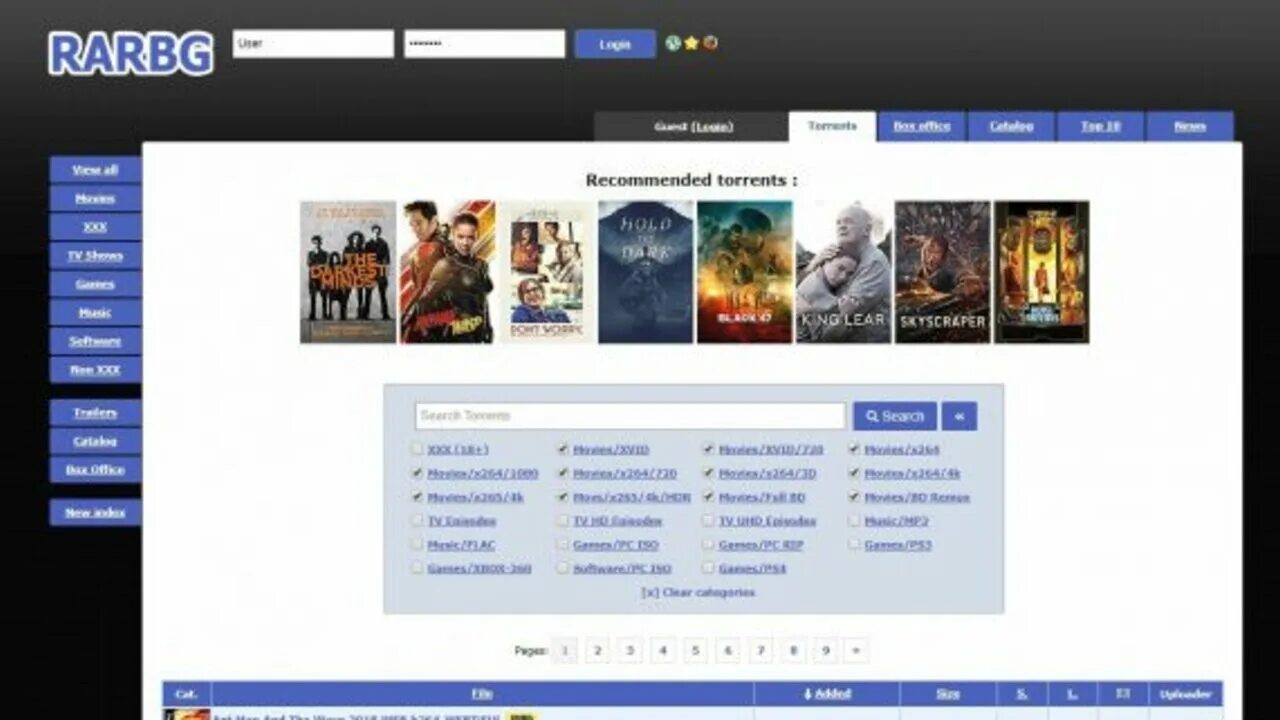
Task: Click the RARBG logo
Action: pyautogui.click(x=131, y=54)
